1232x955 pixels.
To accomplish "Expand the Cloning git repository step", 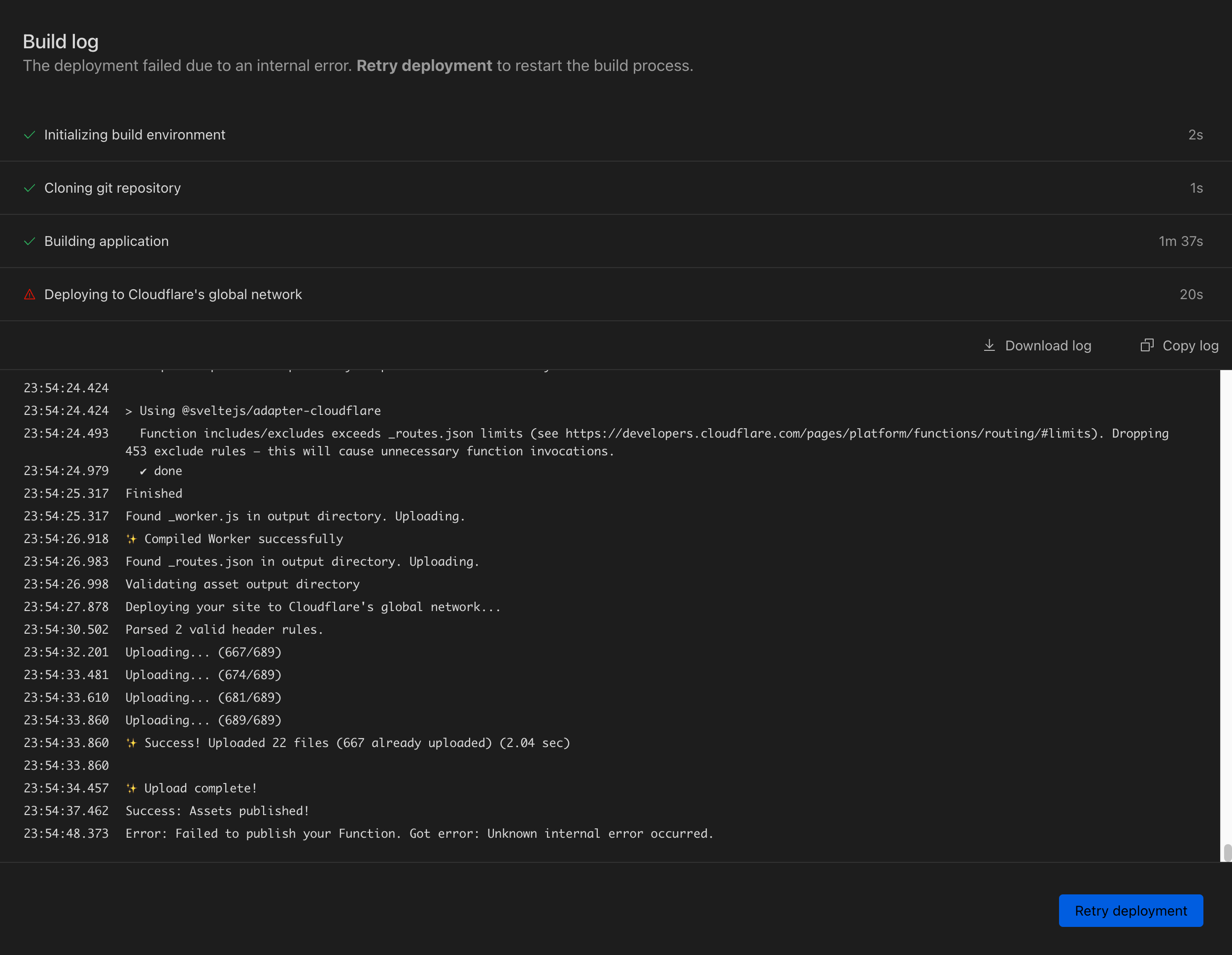I will (x=112, y=188).
